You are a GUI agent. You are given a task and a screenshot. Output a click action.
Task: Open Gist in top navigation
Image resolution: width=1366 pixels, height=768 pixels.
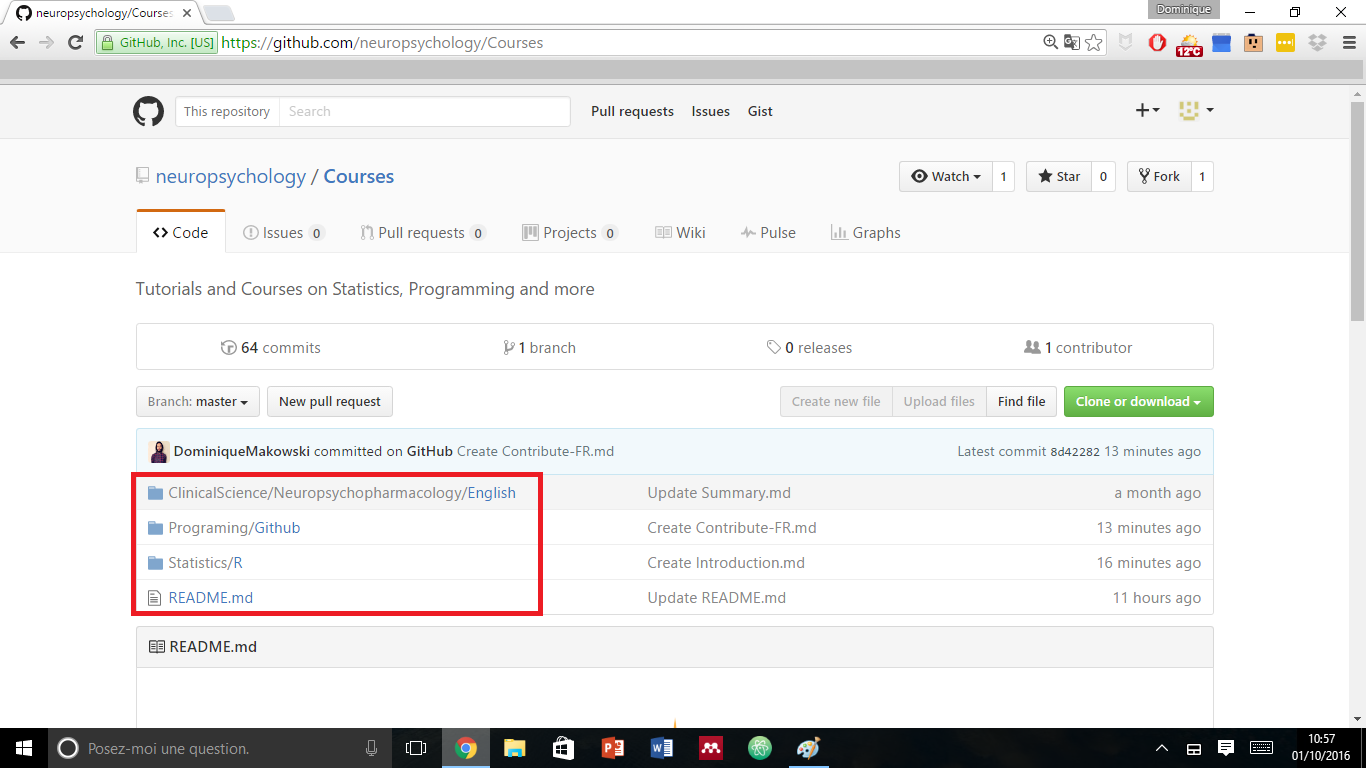(x=760, y=111)
